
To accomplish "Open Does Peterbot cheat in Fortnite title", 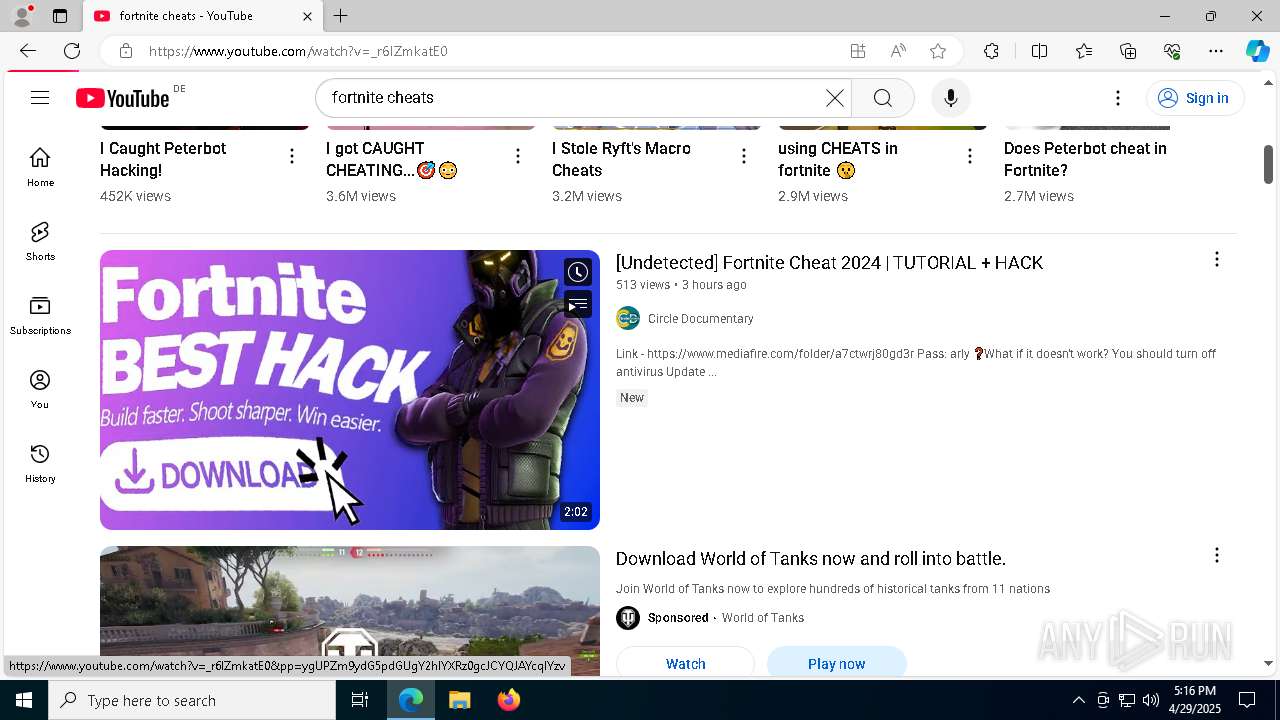I will point(1085,159).
